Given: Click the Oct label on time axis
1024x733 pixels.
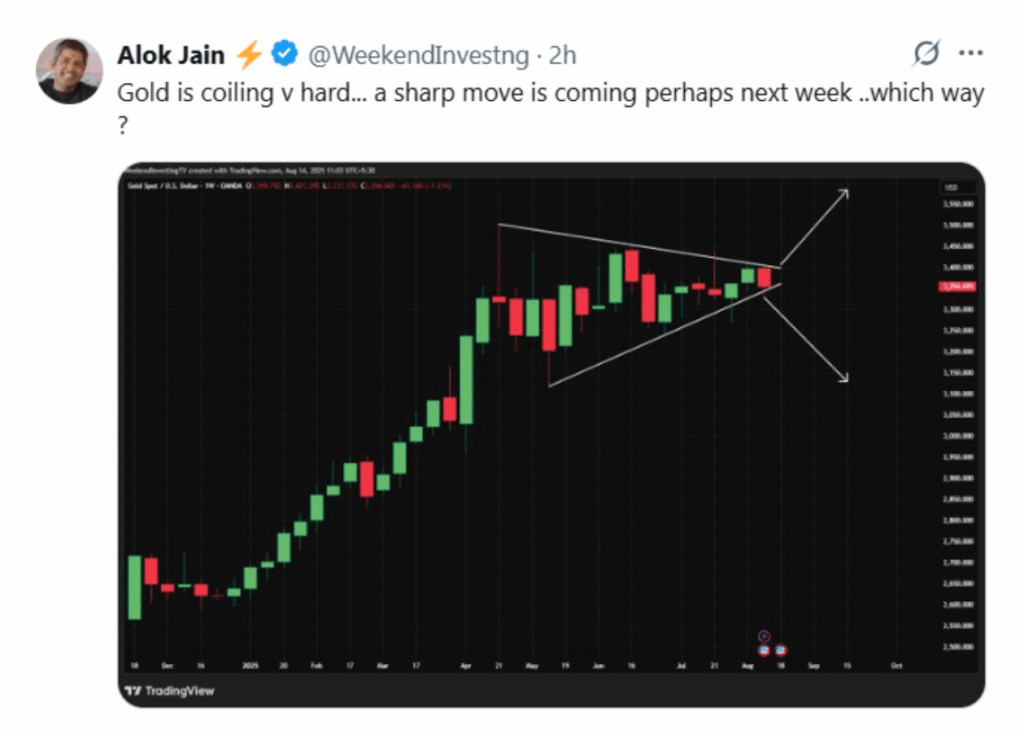Looking at the screenshot, I should (897, 666).
